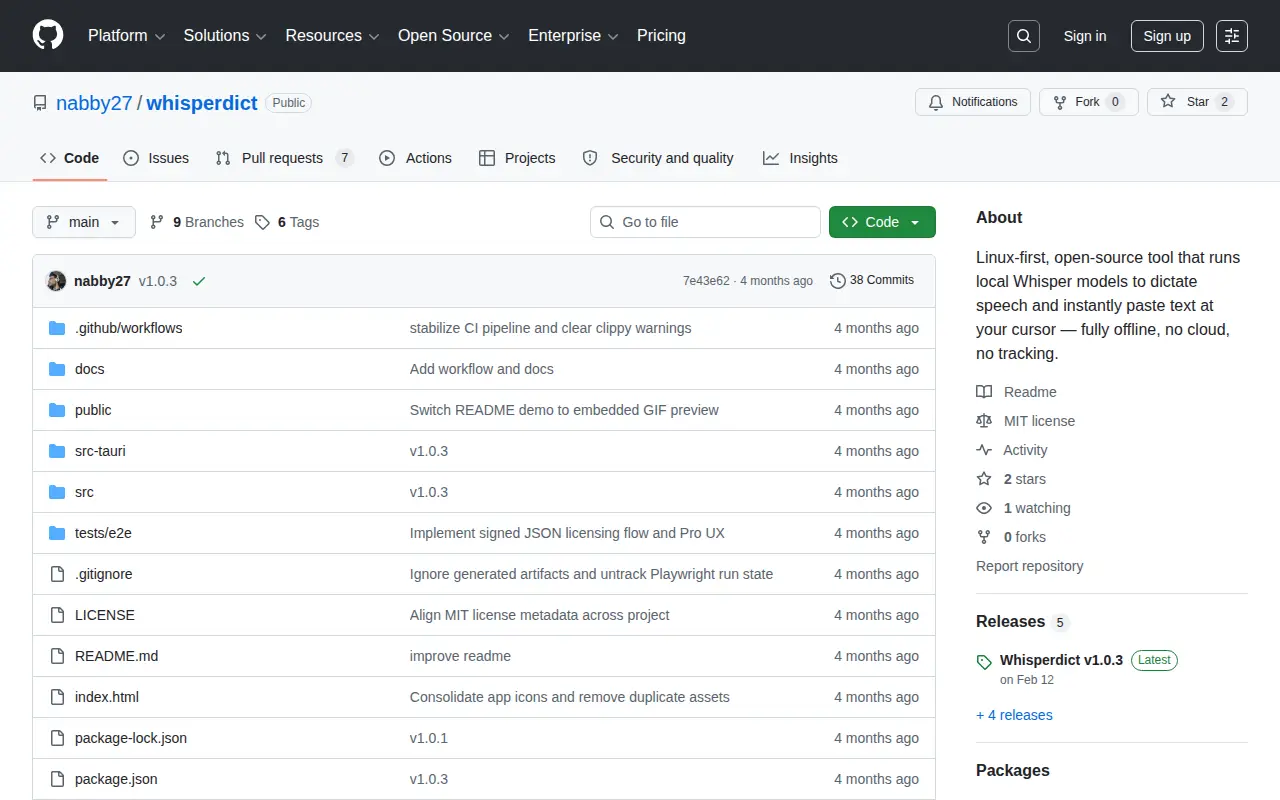Open the nabby27 avatar beside the commit
1280x800 pixels.
(56, 281)
